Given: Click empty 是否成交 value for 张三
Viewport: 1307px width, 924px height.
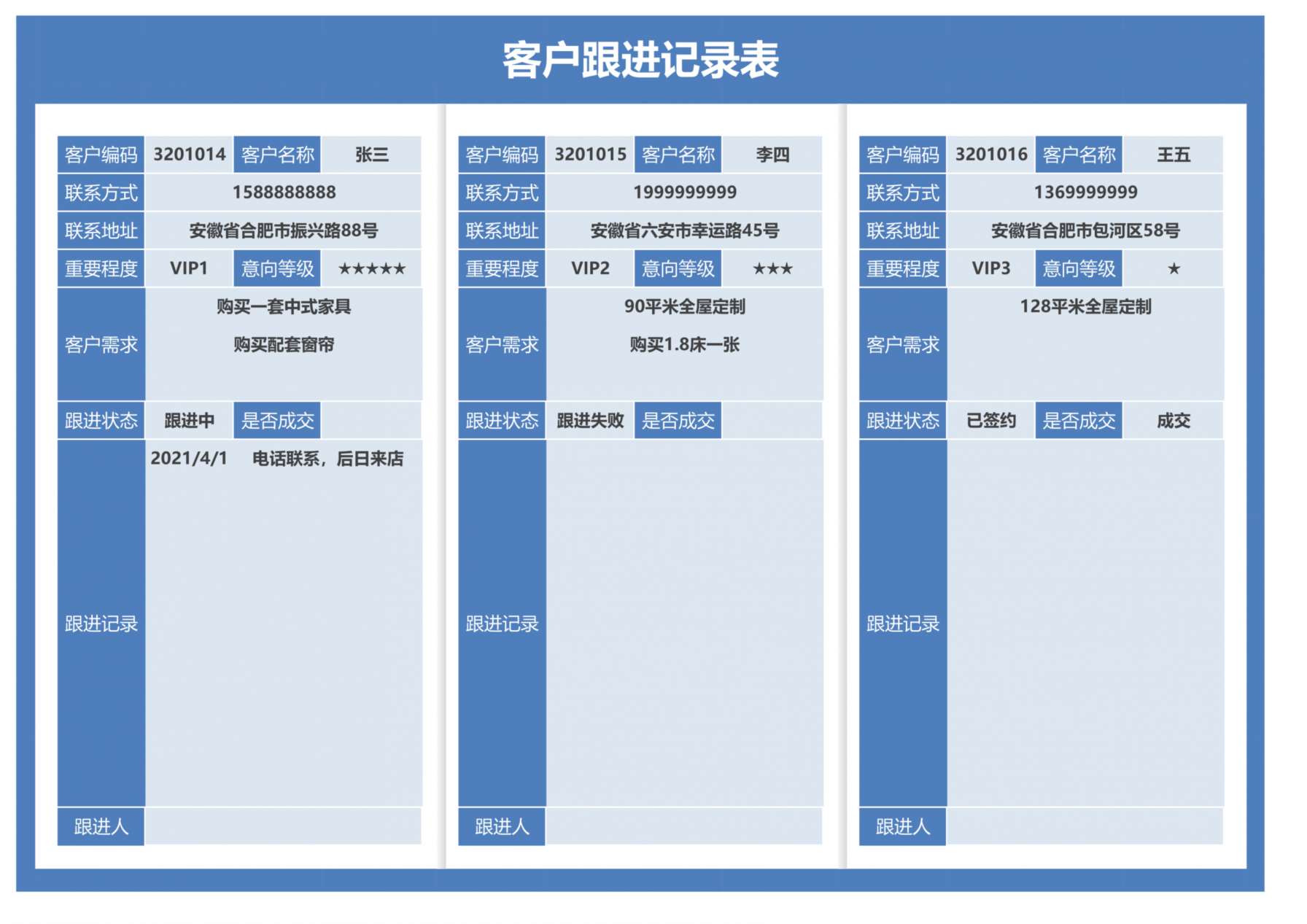Looking at the screenshot, I should coord(372,421).
